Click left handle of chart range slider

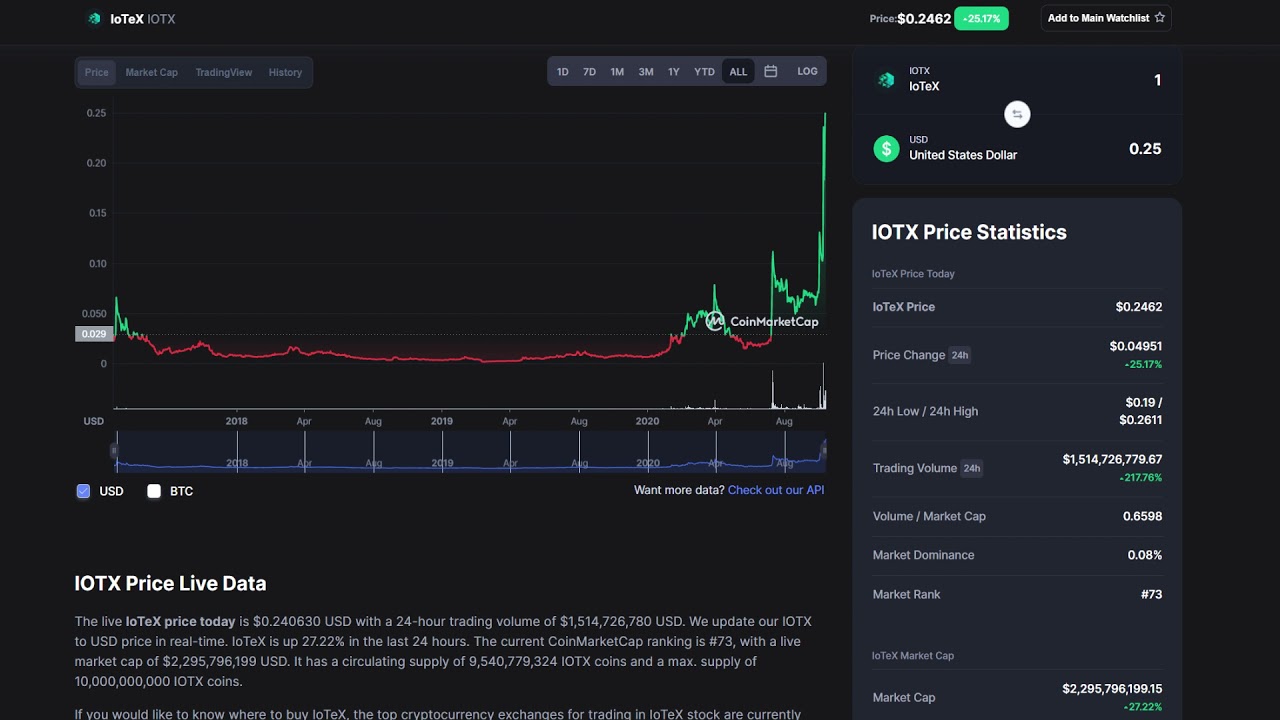point(114,452)
